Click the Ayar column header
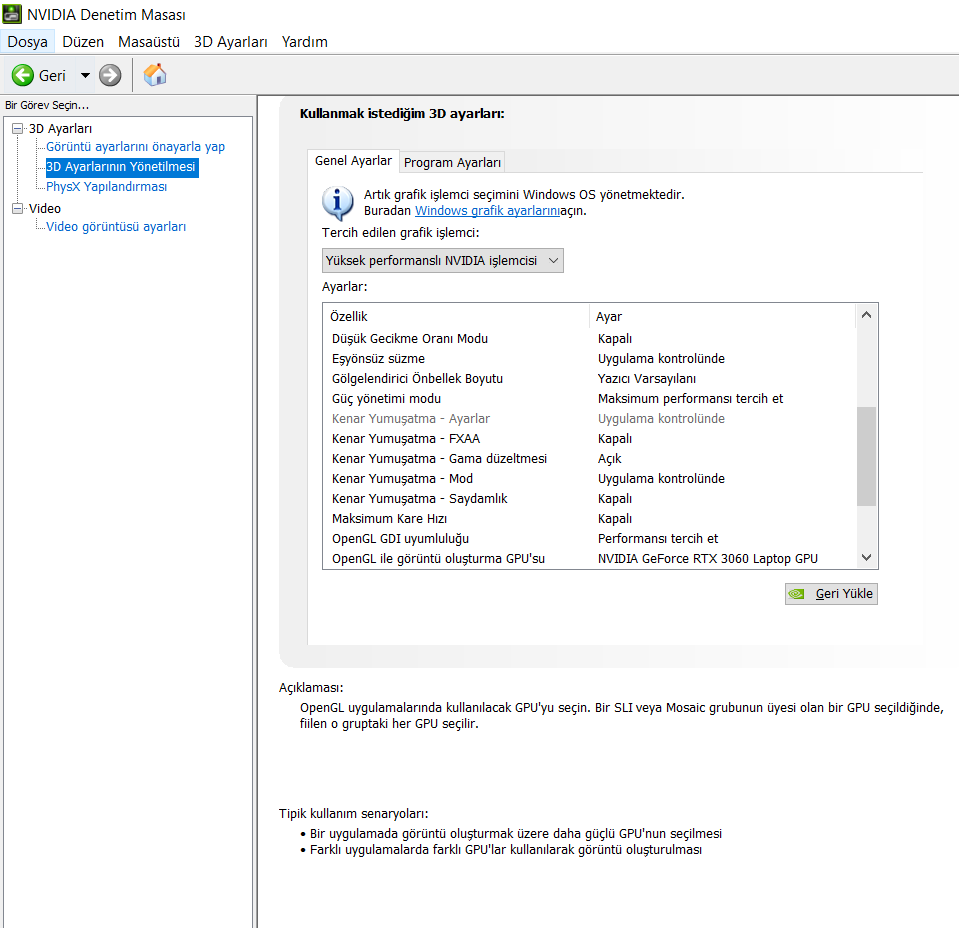959x928 pixels. coord(722,316)
